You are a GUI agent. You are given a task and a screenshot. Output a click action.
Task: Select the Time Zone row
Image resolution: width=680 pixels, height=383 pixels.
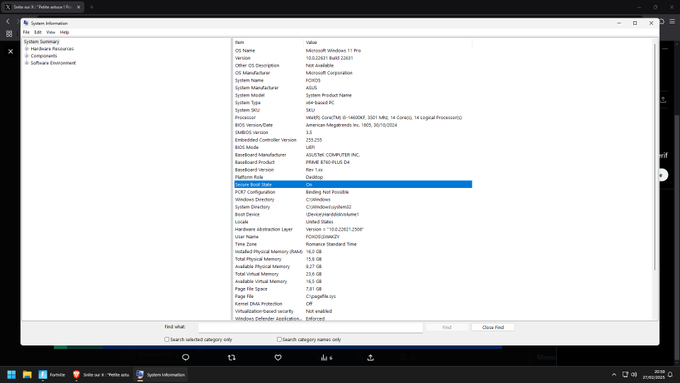click(x=353, y=244)
